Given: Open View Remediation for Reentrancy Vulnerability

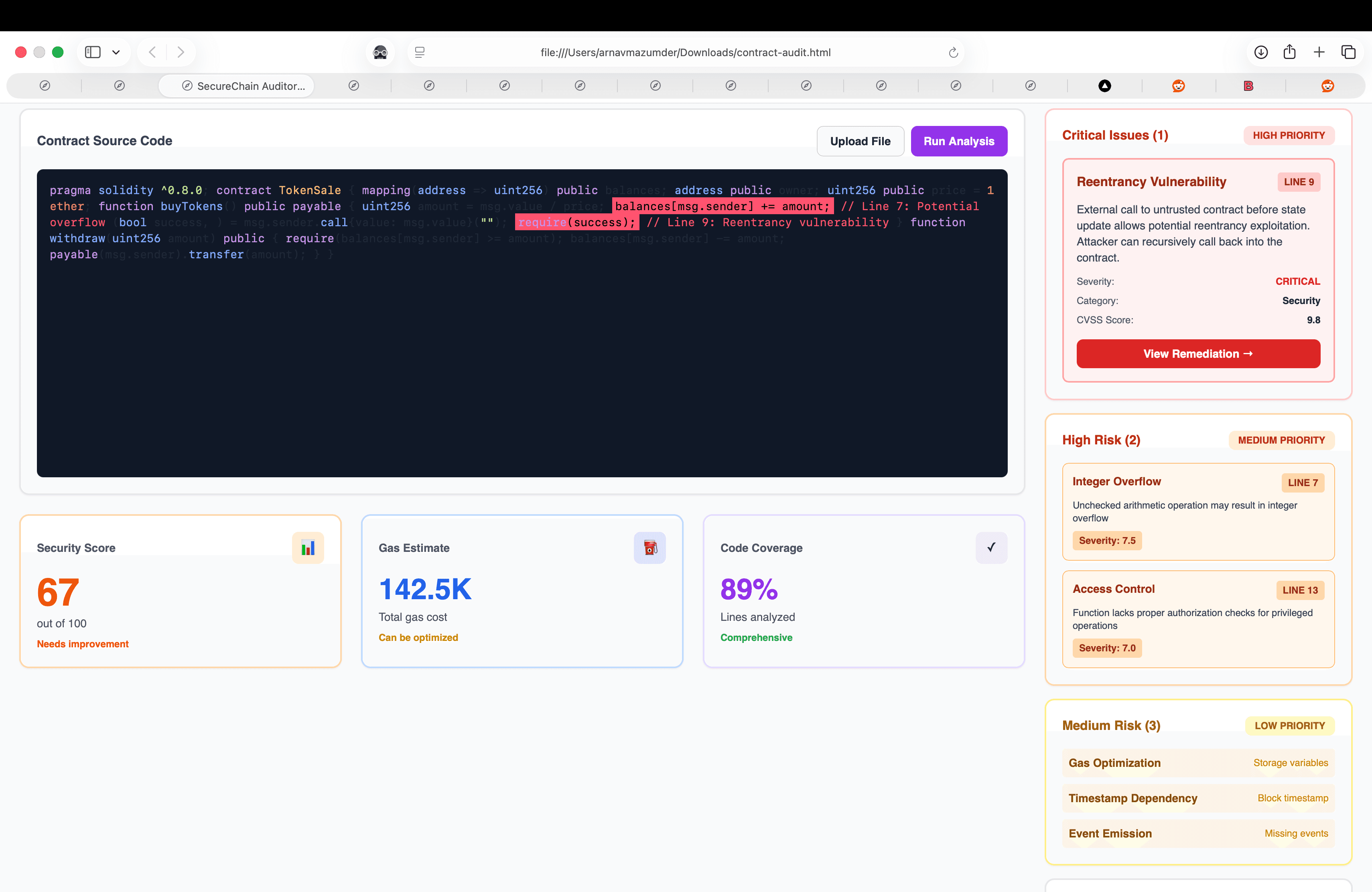Looking at the screenshot, I should [x=1198, y=353].
